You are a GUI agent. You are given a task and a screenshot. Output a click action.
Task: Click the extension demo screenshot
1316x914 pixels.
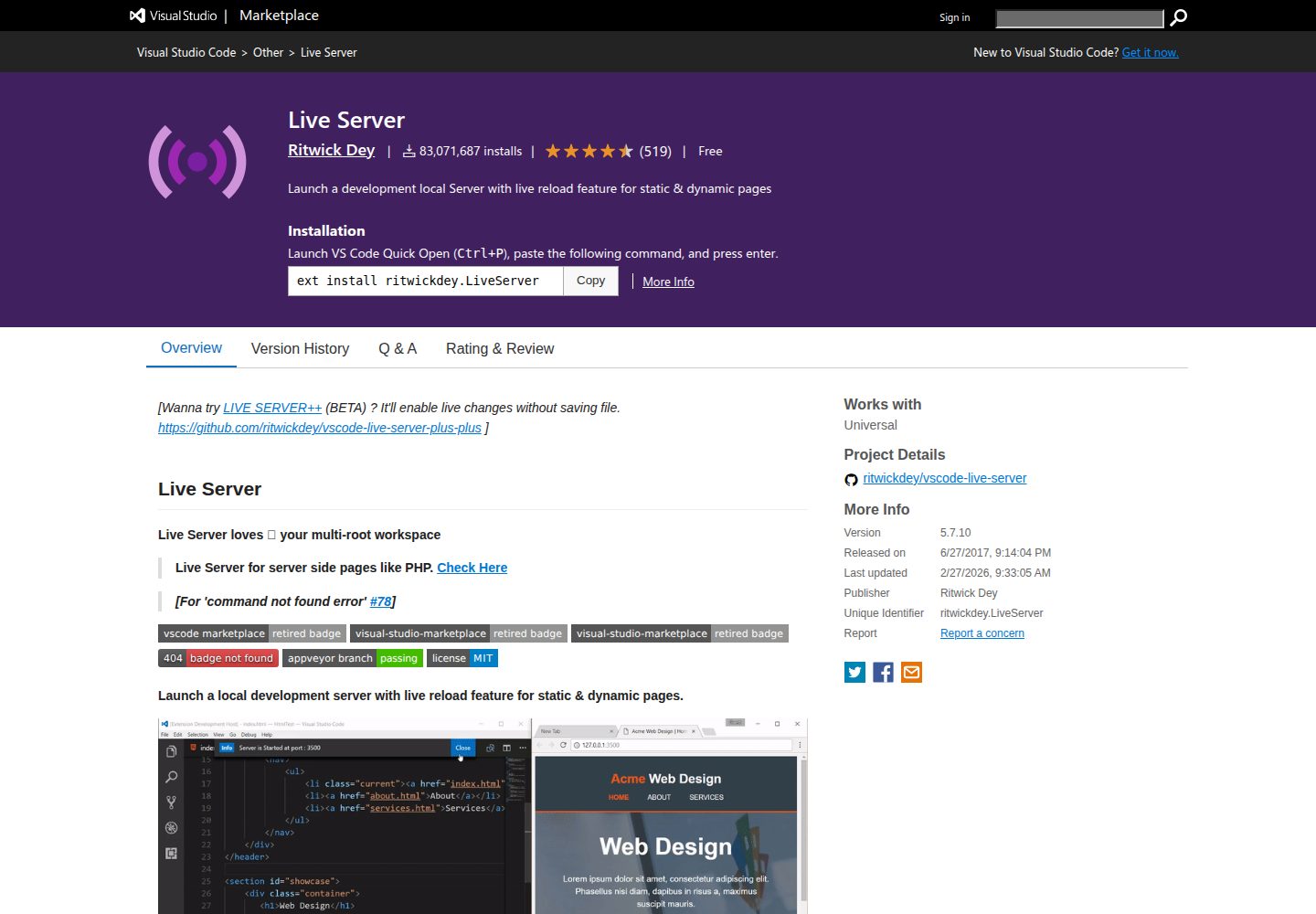pos(483,815)
